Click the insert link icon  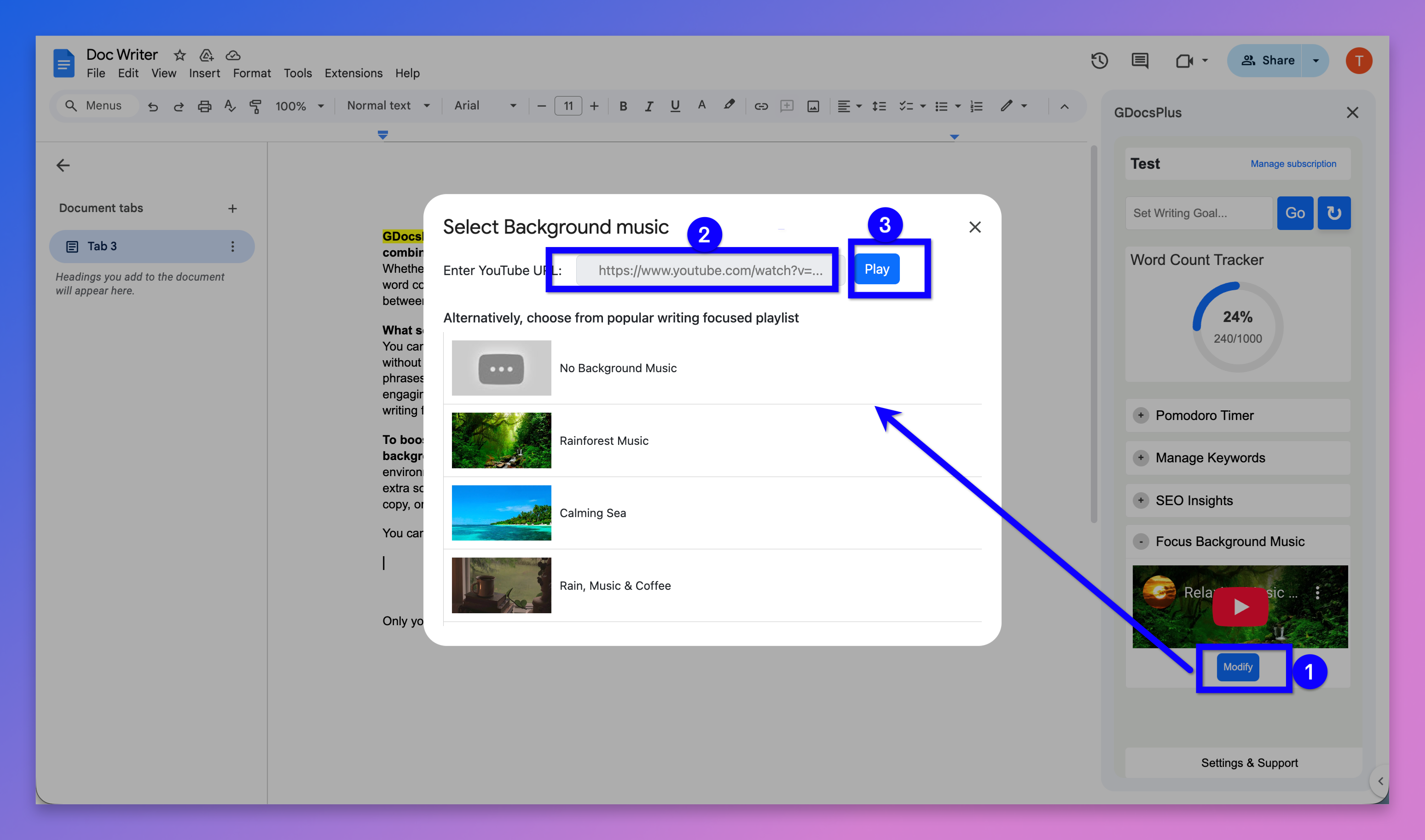click(x=761, y=106)
